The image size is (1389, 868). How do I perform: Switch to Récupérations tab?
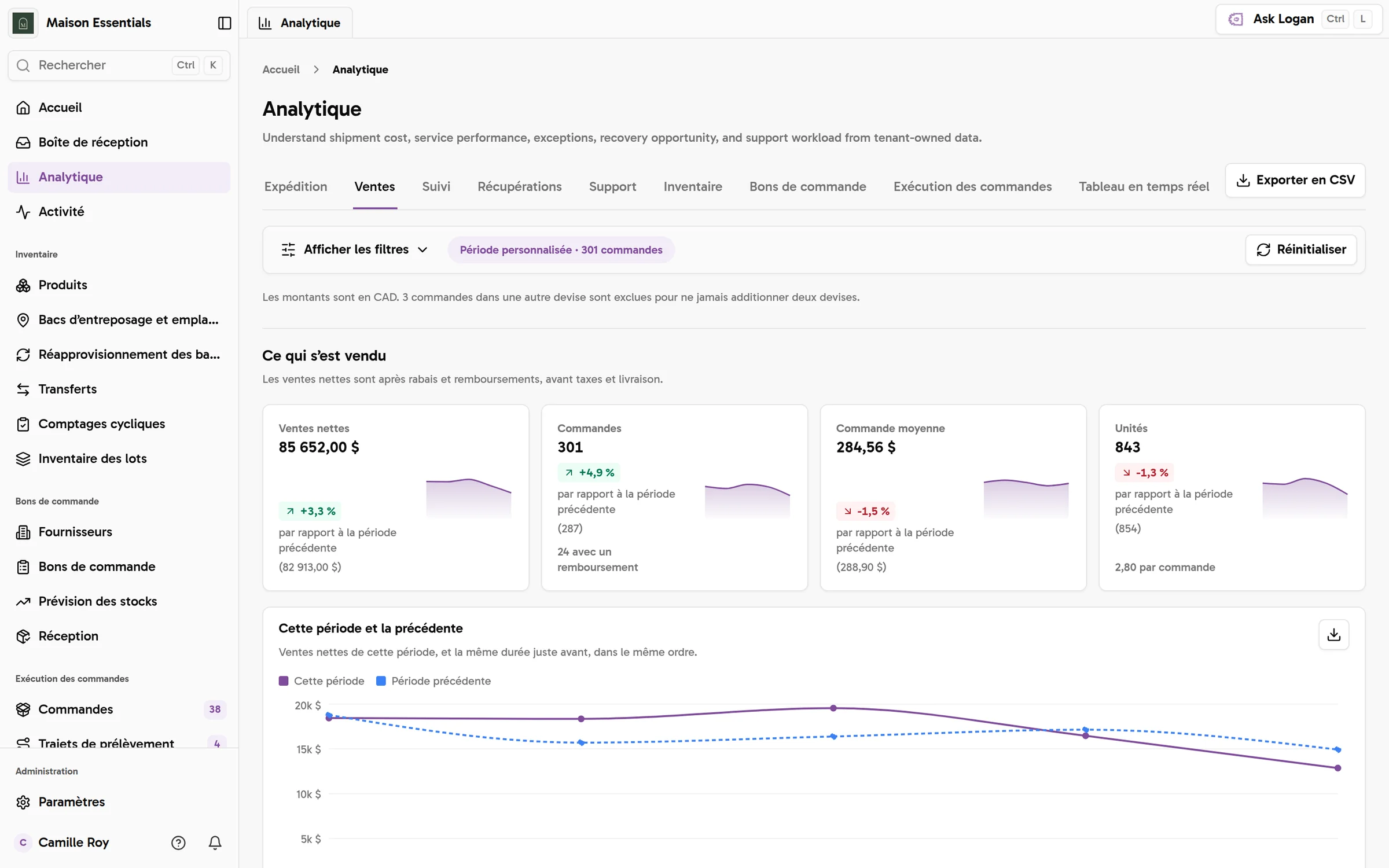pyautogui.click(x=519, y=186)
